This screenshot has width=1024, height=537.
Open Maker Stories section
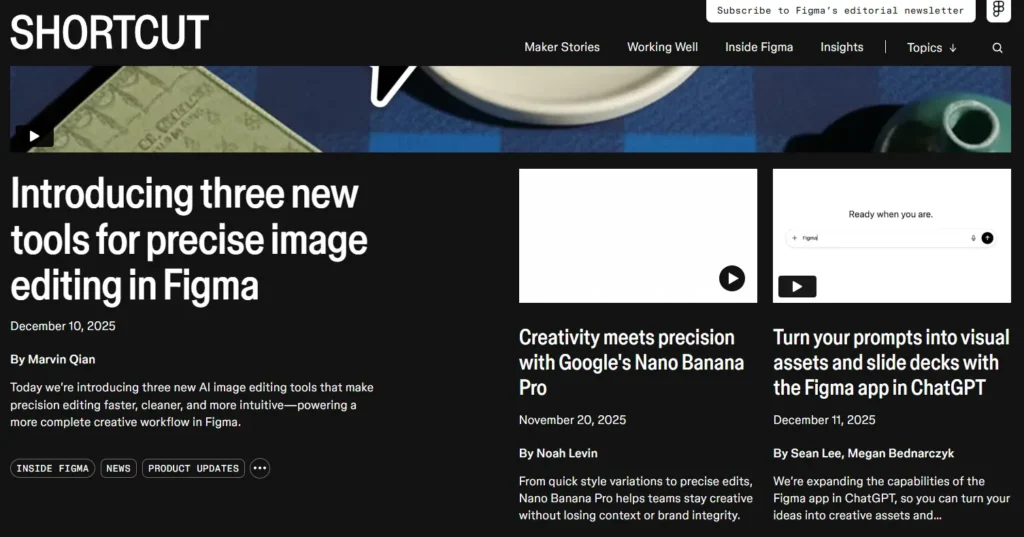click(x=562, y=47)
